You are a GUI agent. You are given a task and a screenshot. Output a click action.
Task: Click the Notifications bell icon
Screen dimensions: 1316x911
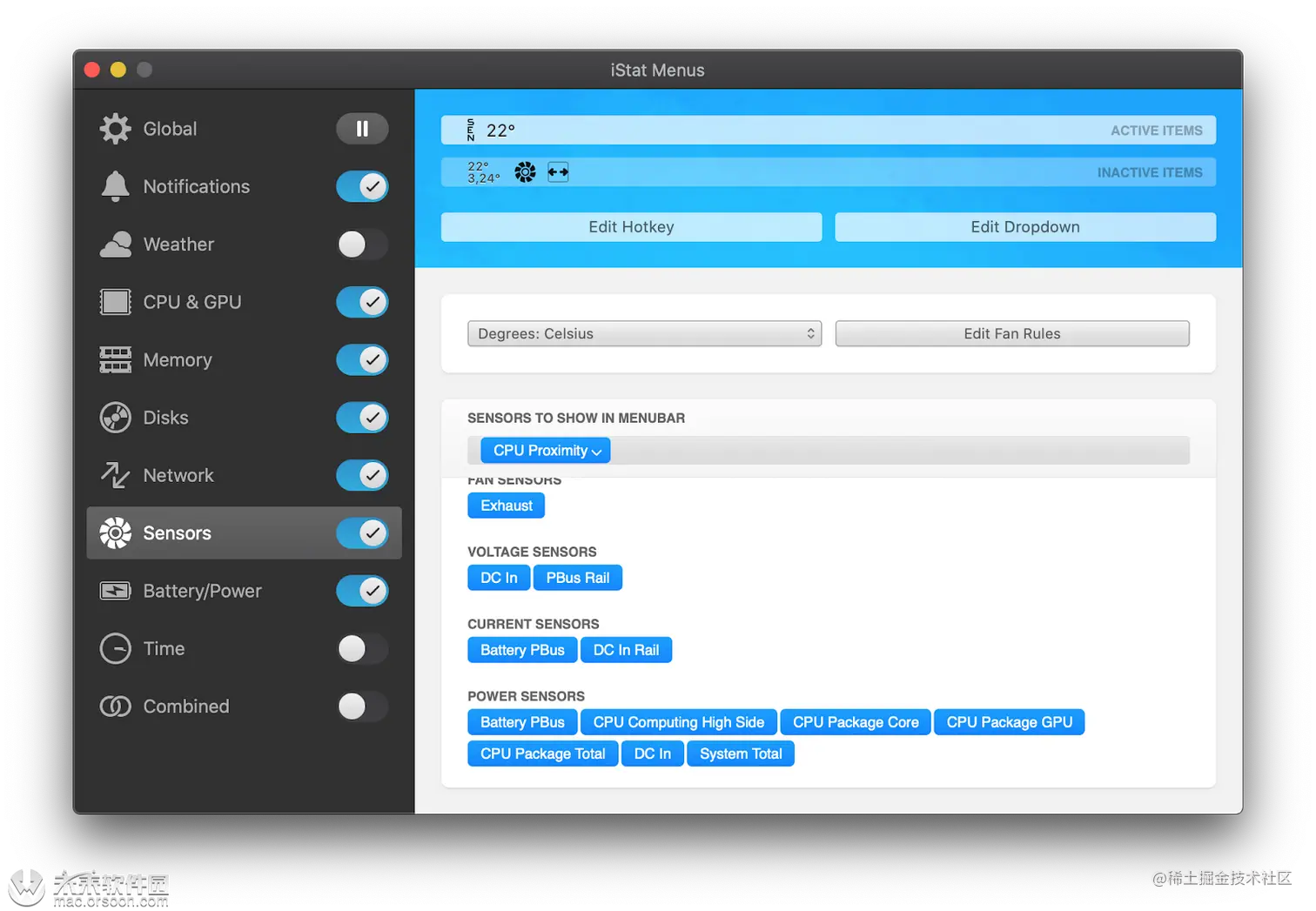pos(115,186)
